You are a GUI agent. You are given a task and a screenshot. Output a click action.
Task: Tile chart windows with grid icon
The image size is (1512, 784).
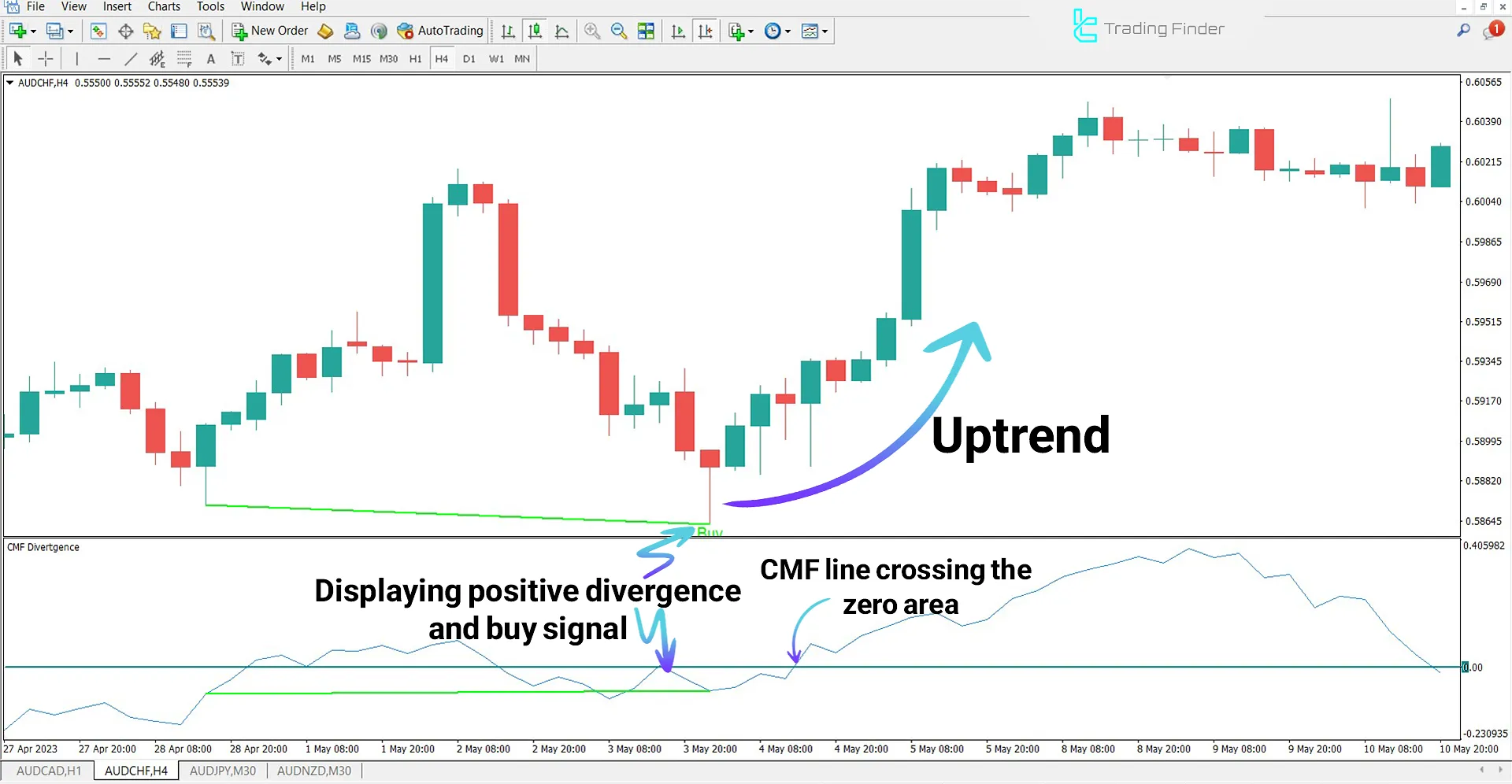646,31
